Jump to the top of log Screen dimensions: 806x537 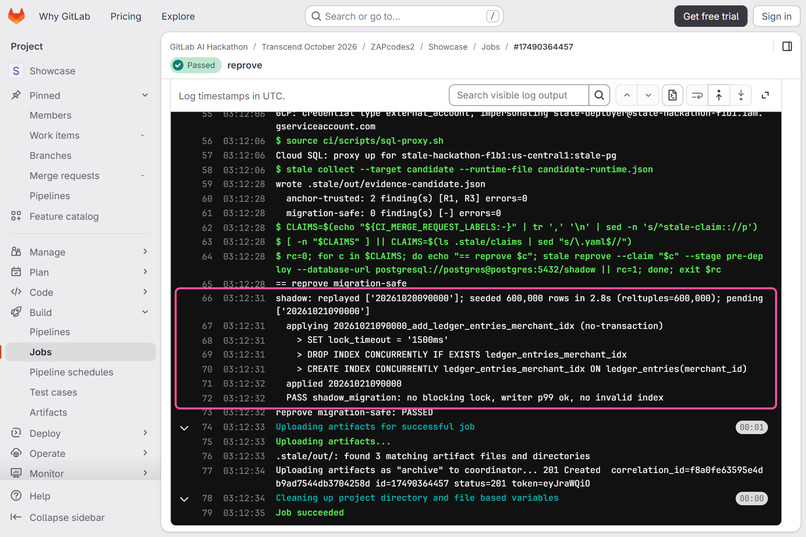719,95
